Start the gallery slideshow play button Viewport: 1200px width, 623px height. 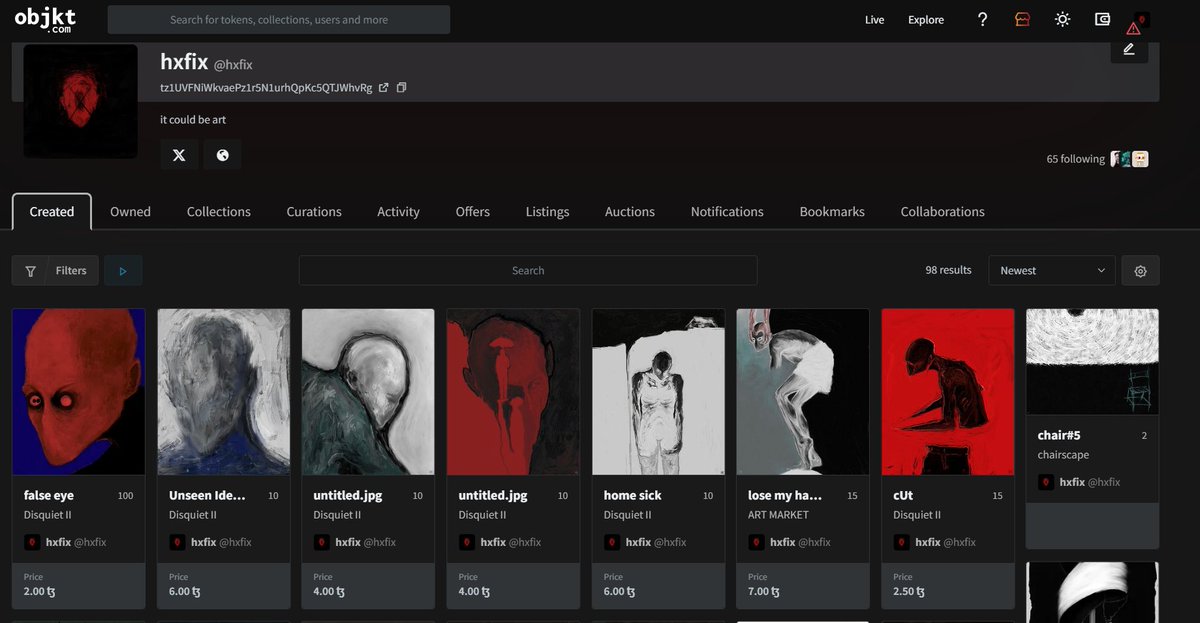122,270
